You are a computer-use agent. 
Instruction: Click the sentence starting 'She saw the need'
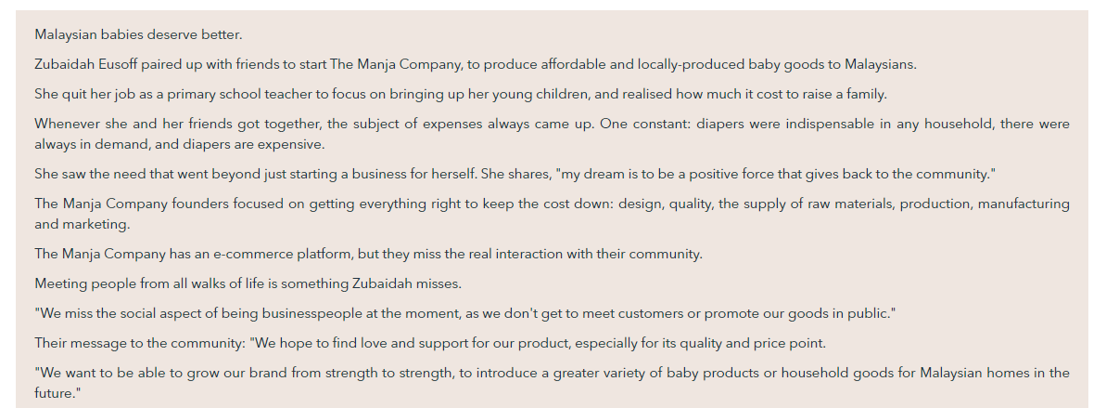tap(515, 174)
